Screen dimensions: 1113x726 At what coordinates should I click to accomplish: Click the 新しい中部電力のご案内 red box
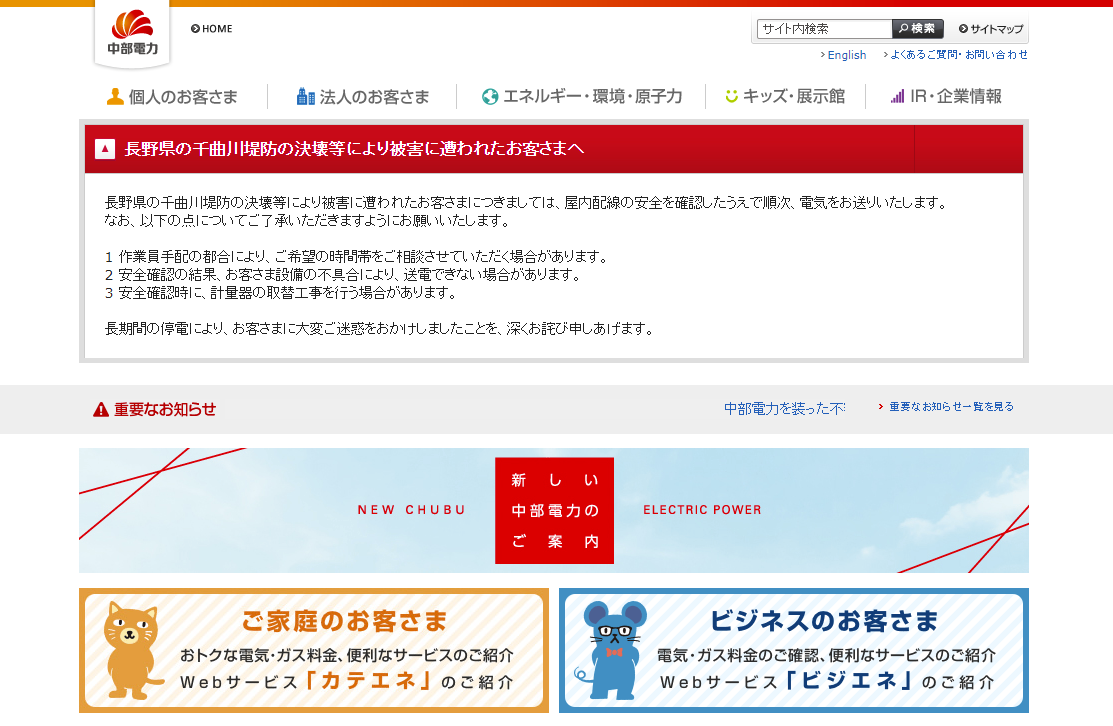554,510
